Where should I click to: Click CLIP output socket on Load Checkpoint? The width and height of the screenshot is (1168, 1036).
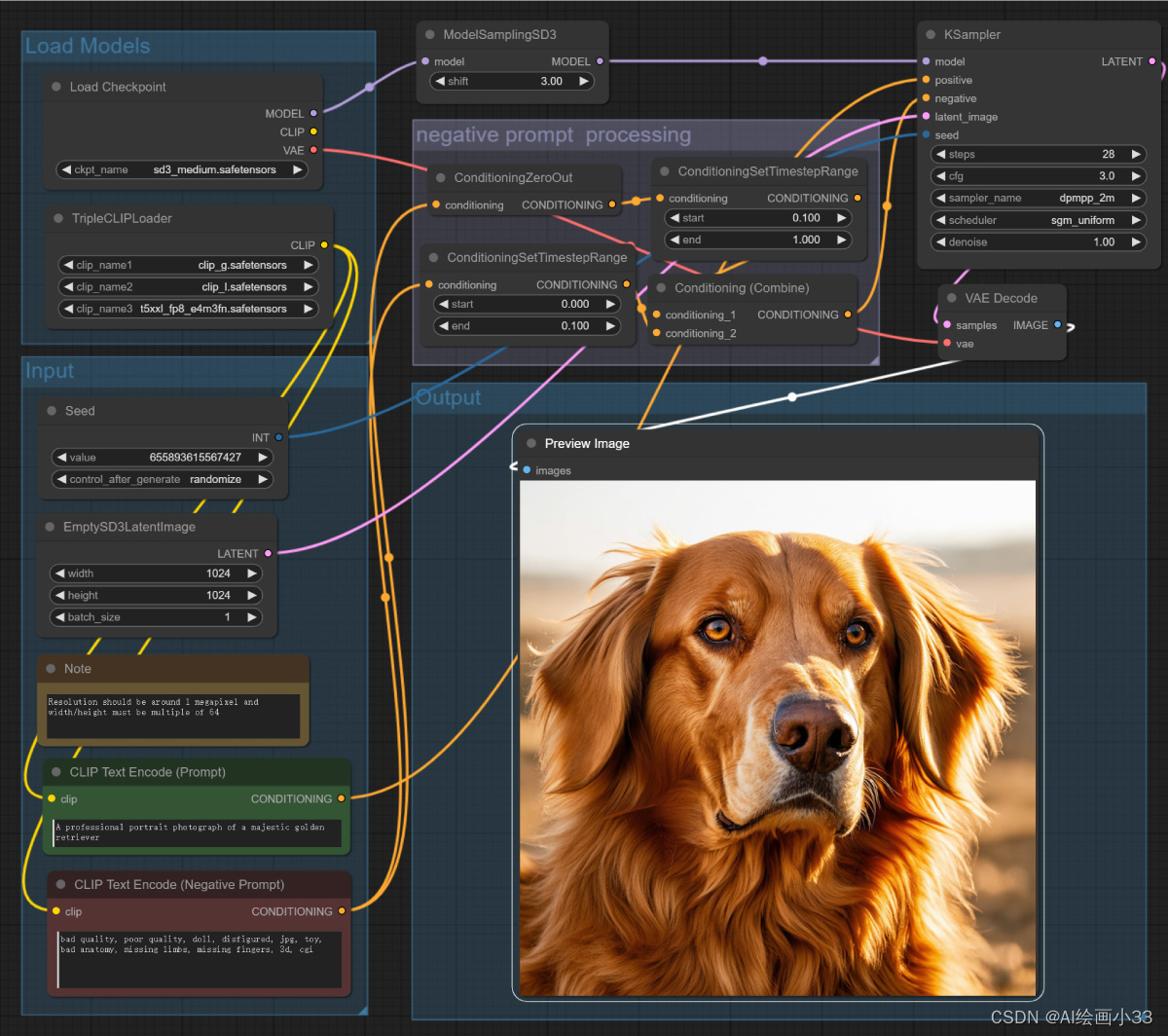point(313,131)
